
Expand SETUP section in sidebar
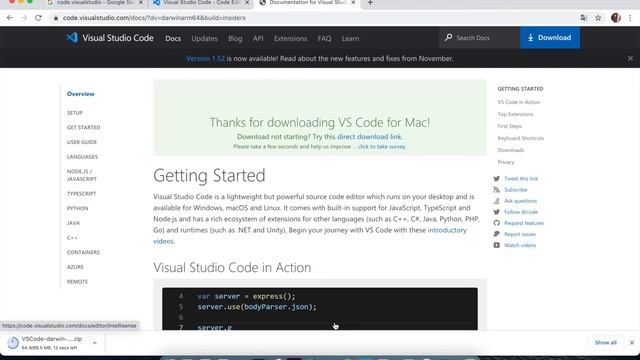[x=75, y=113]
